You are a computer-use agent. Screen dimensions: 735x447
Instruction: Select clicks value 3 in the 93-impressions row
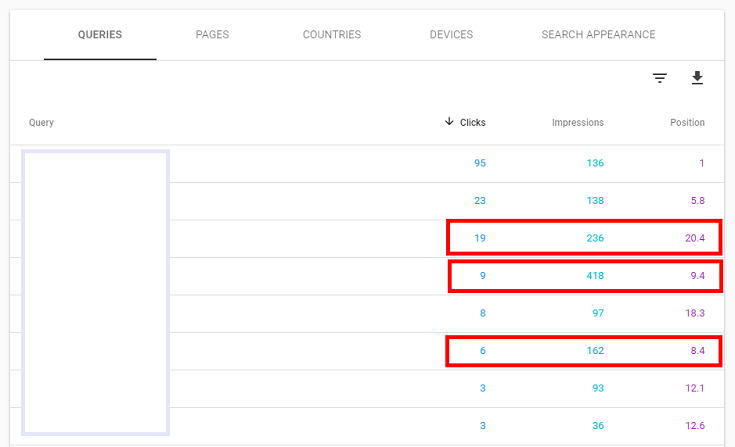pos(482,388)
